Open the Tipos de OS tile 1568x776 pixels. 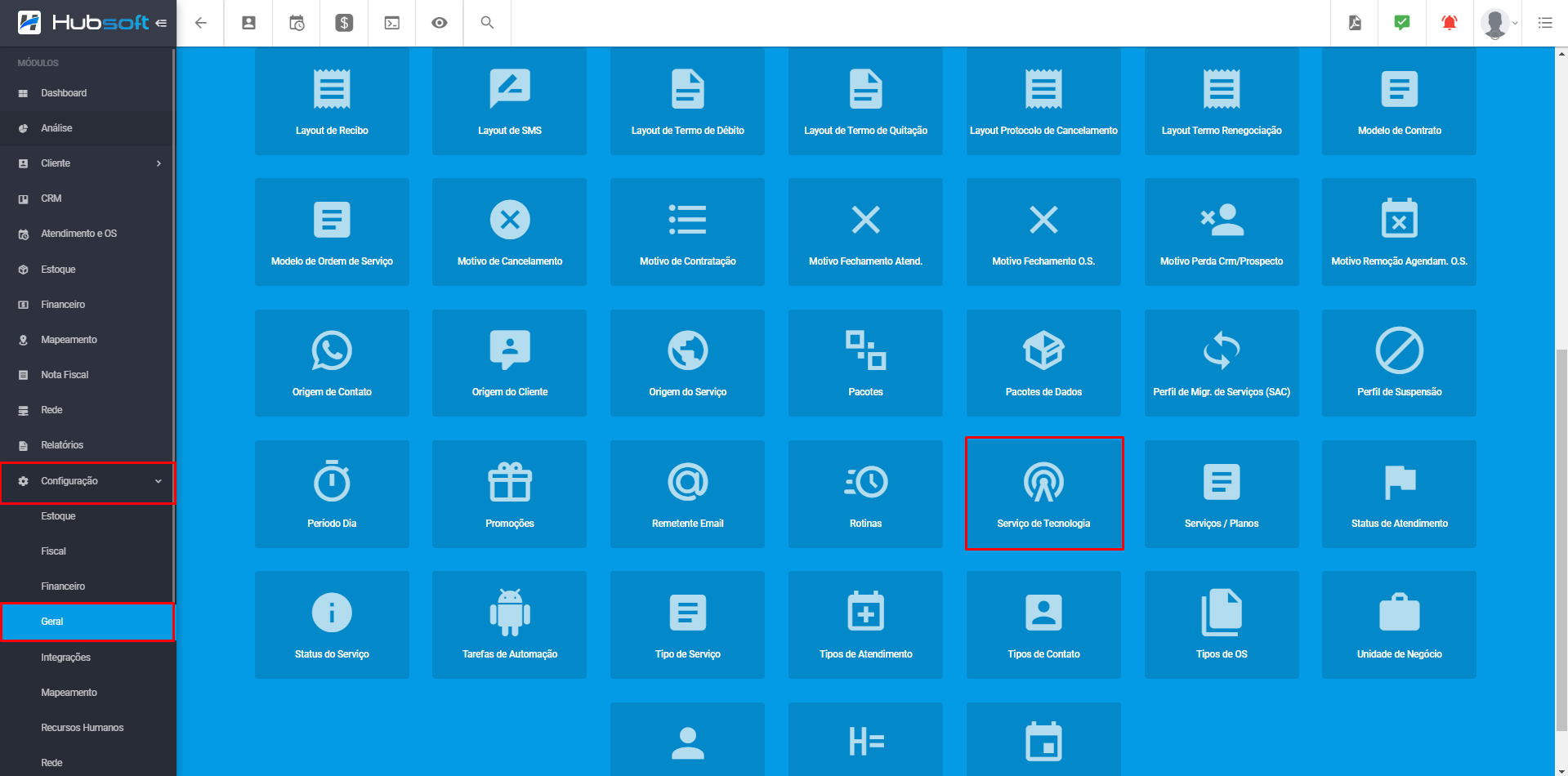tap(1222, 625)
